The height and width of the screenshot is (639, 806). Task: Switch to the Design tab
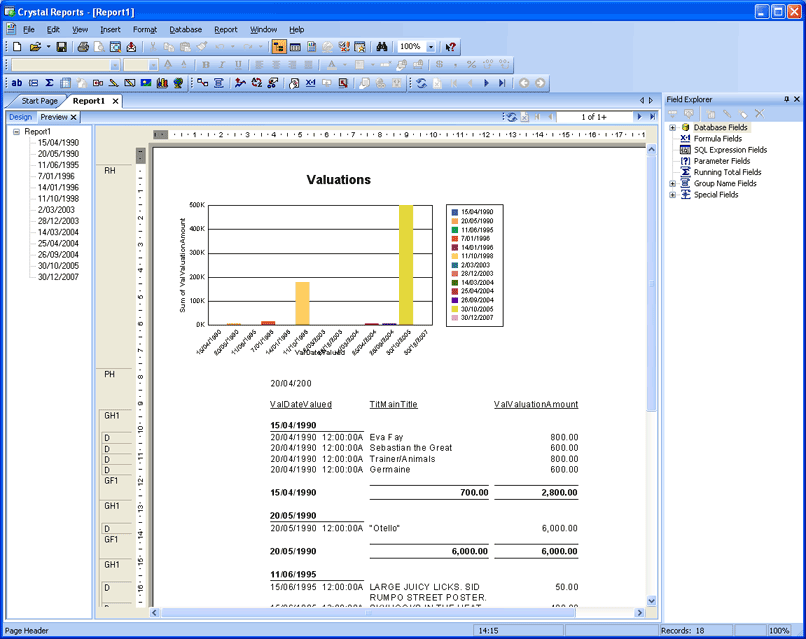click(20, 117)
